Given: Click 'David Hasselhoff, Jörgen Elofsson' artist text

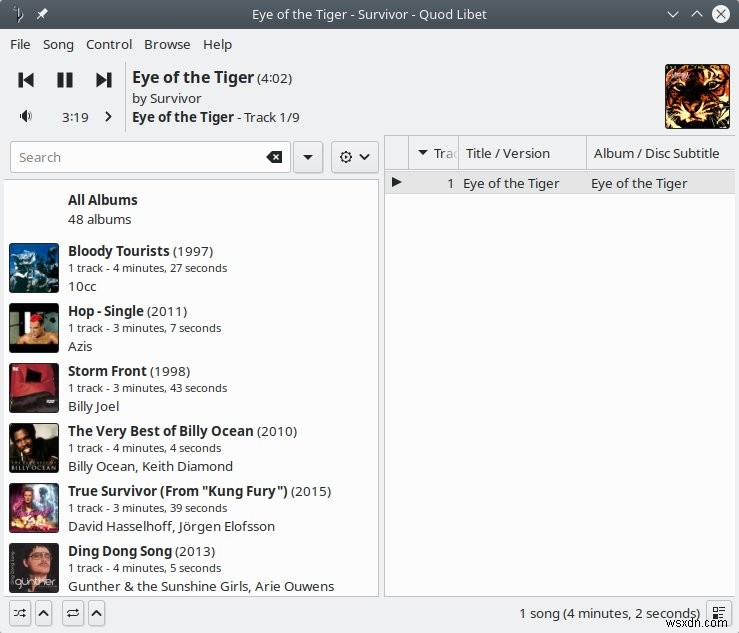Looking at the screenshot, I should (172, 526).
